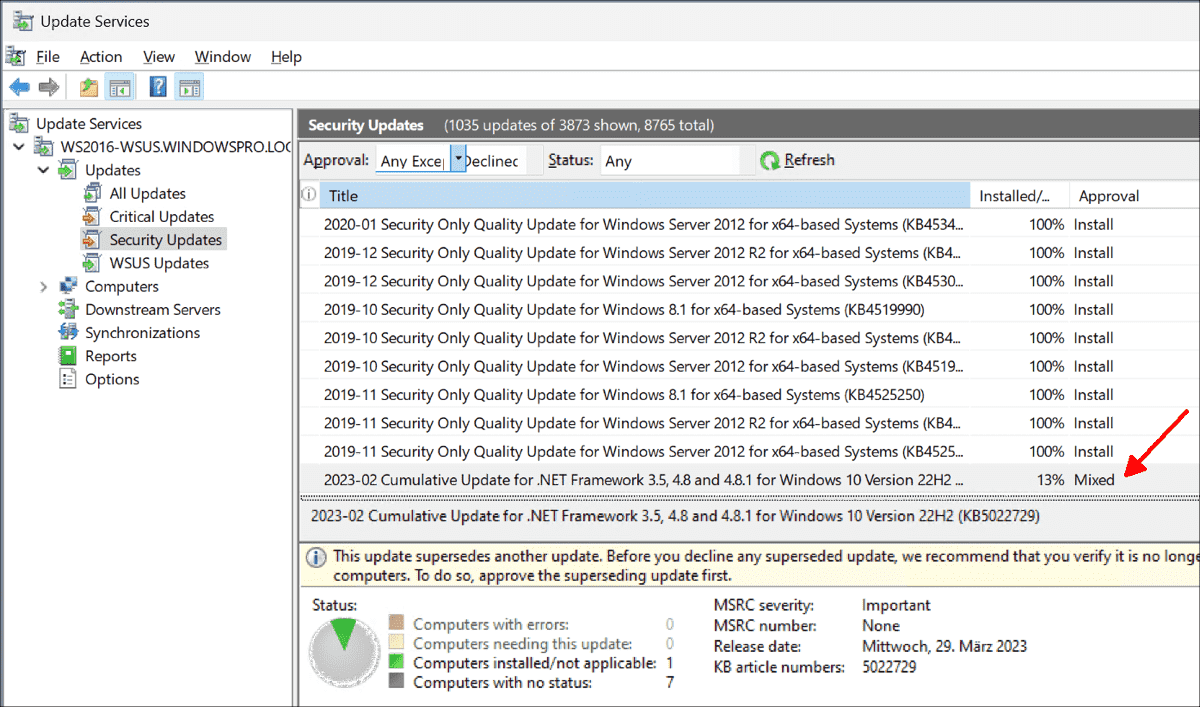The width and height of the screenshot is (1200, 707).
Task: Open Help using the question mark icon
Action: pos(157,87)
